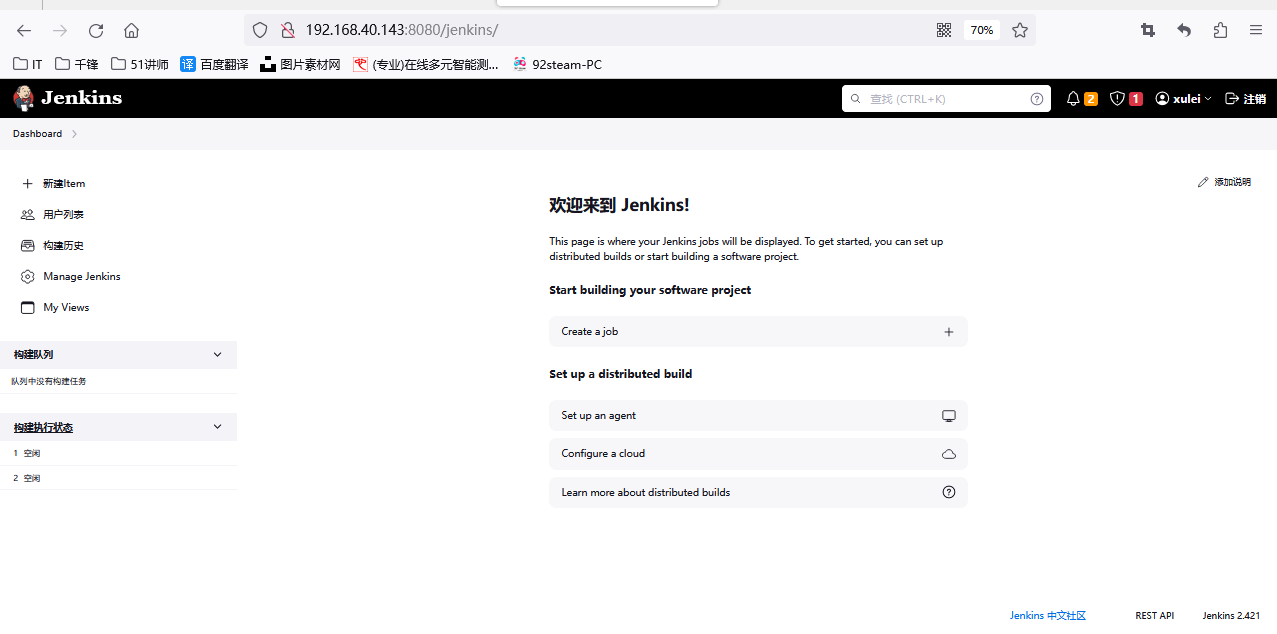
Task: Click the 队列中没有构建任务 text
Action: (x=49, y=381)
